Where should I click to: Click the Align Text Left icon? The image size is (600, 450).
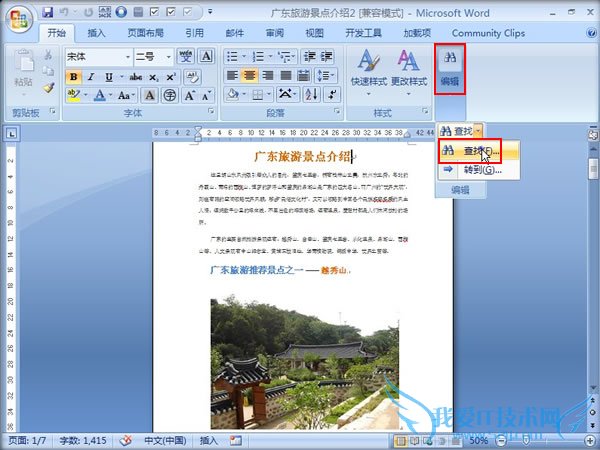pos(232,75)
